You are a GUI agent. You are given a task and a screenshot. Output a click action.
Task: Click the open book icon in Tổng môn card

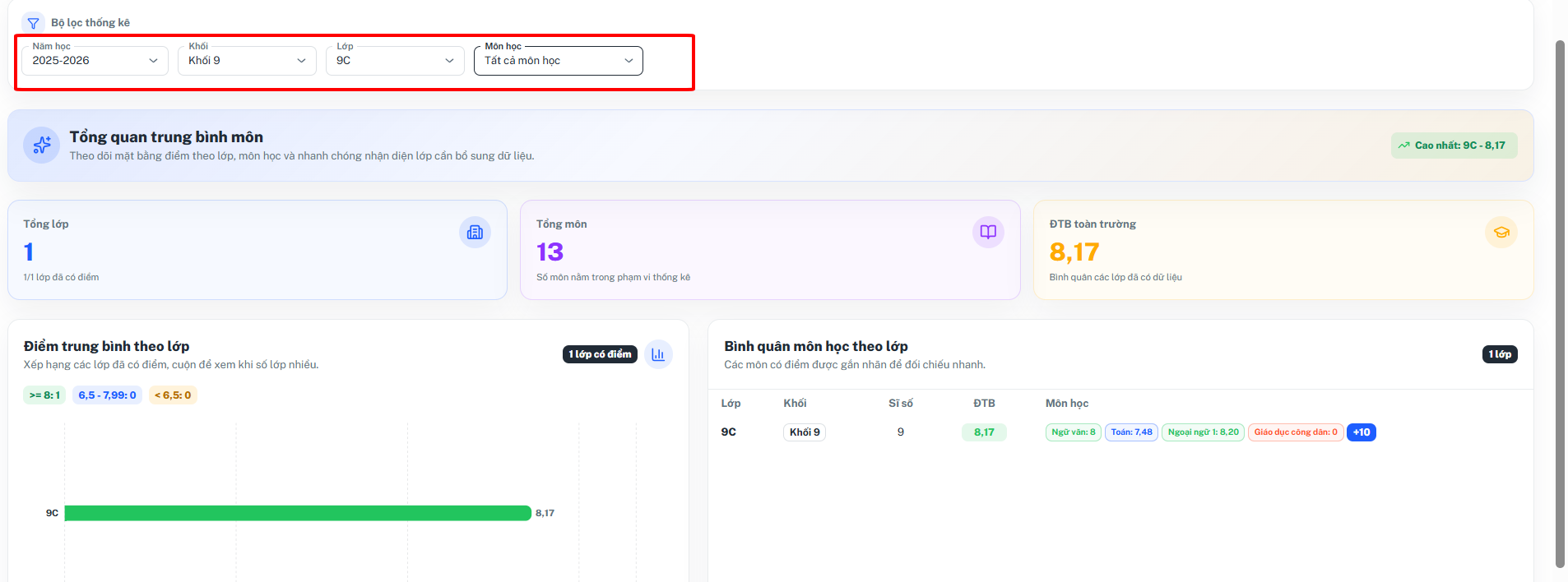click(988, 233)
